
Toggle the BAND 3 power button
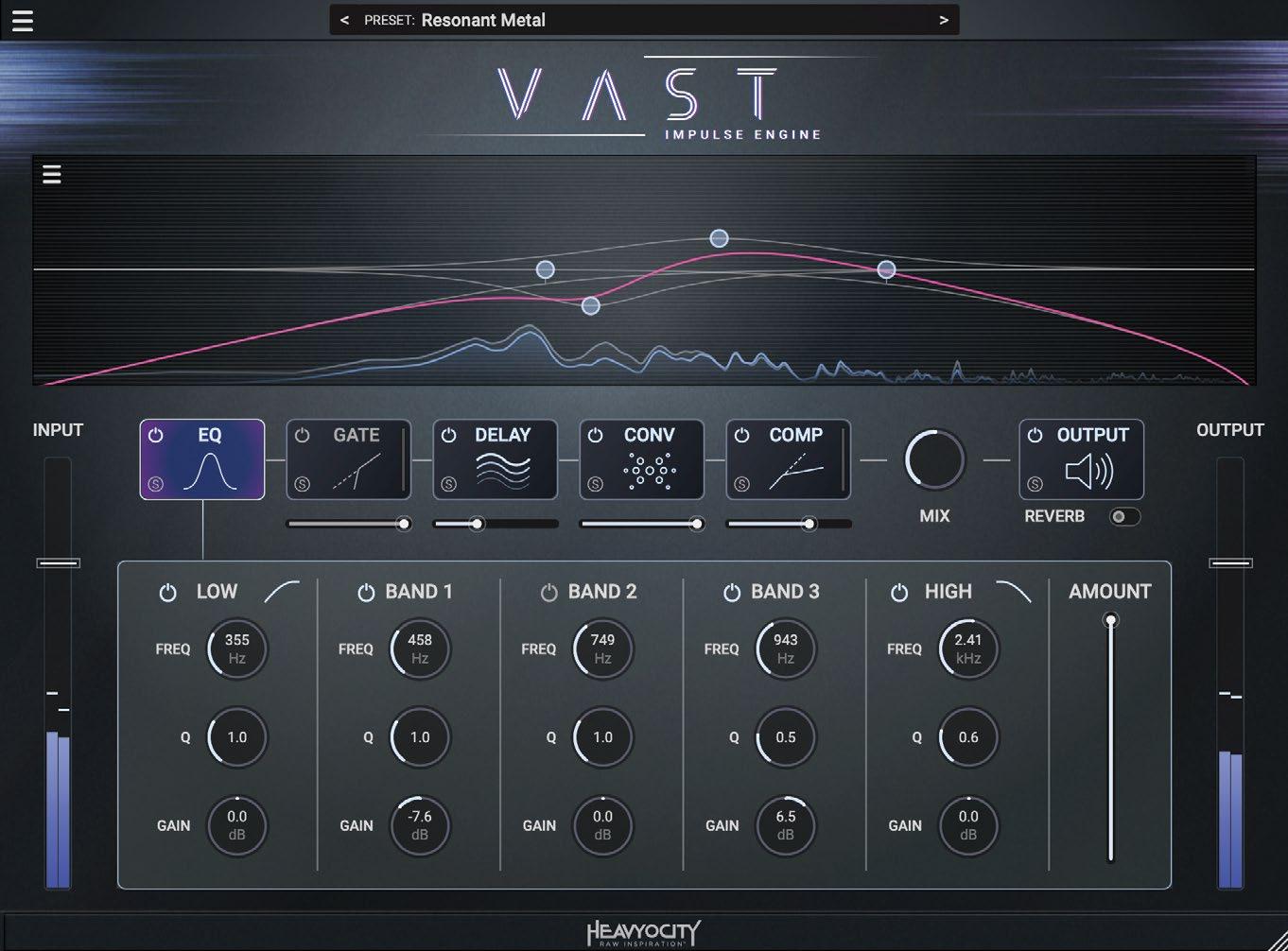click(x=732, y=593)
